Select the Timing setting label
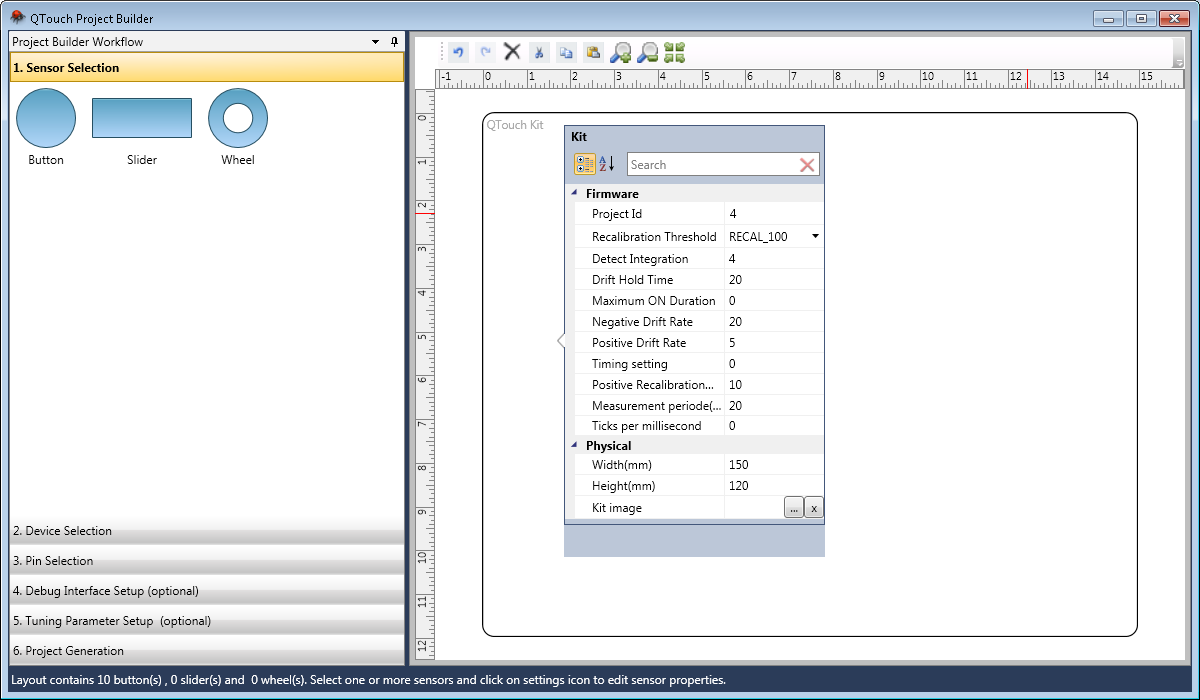The image size is (1200, 700). [630, 364]
